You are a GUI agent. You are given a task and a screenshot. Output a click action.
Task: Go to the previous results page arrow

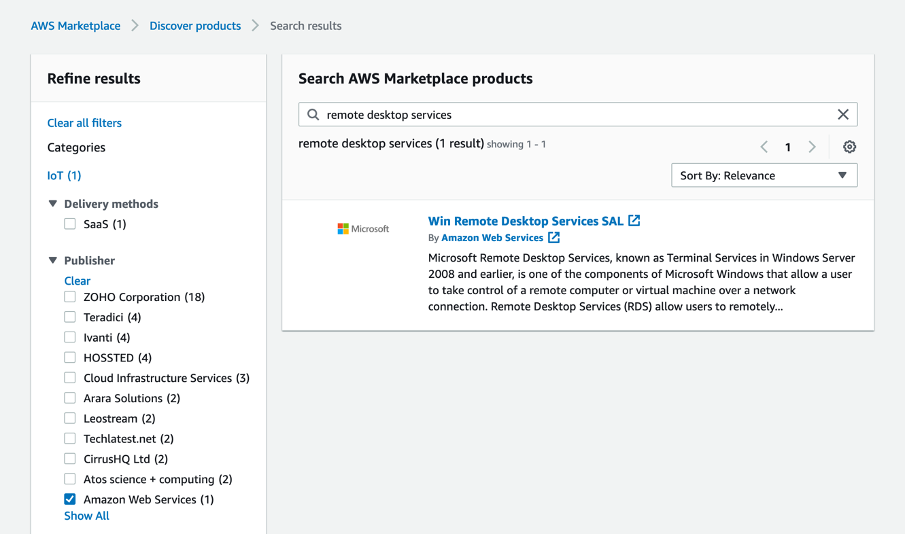[x=764, y=147]
